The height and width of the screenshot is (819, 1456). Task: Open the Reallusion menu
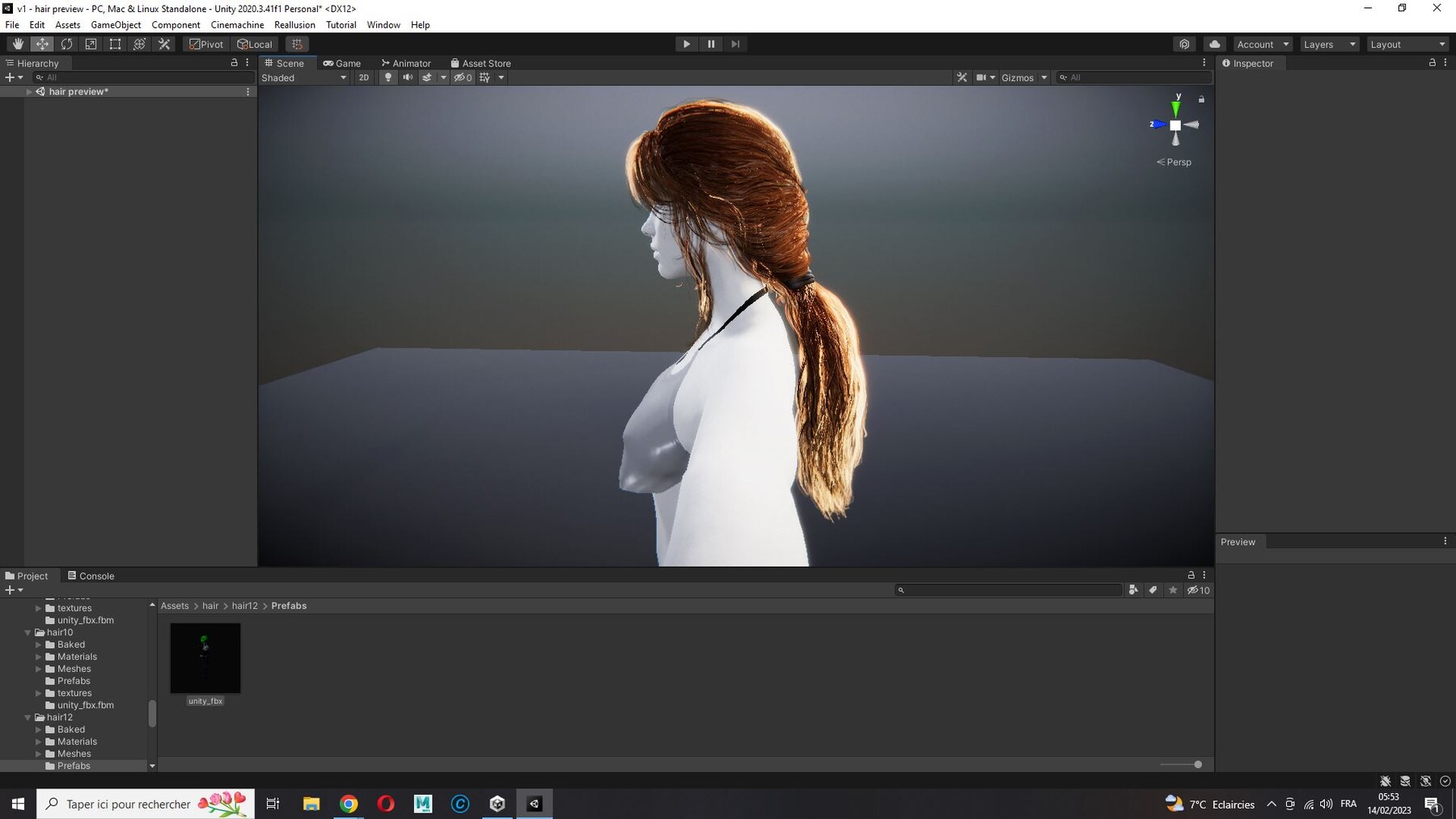pos(294,25)
